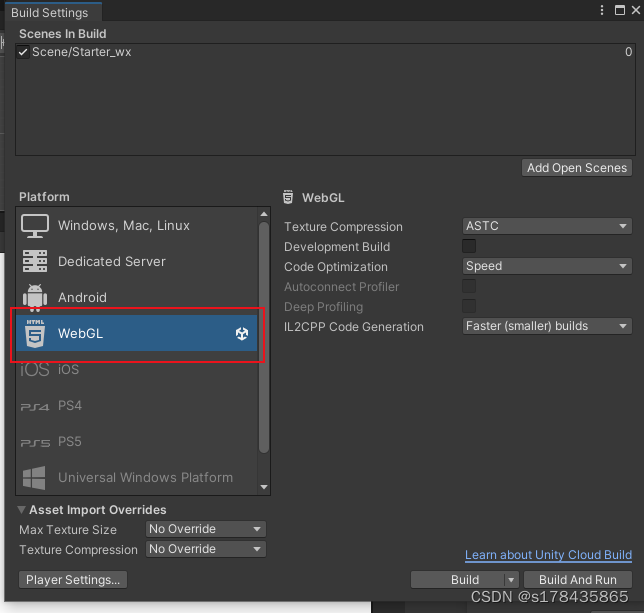The width and height of the screenshot is (644, 613).
Task: Click the HTML5 WebGL platform icon
Action: [35, 333]
